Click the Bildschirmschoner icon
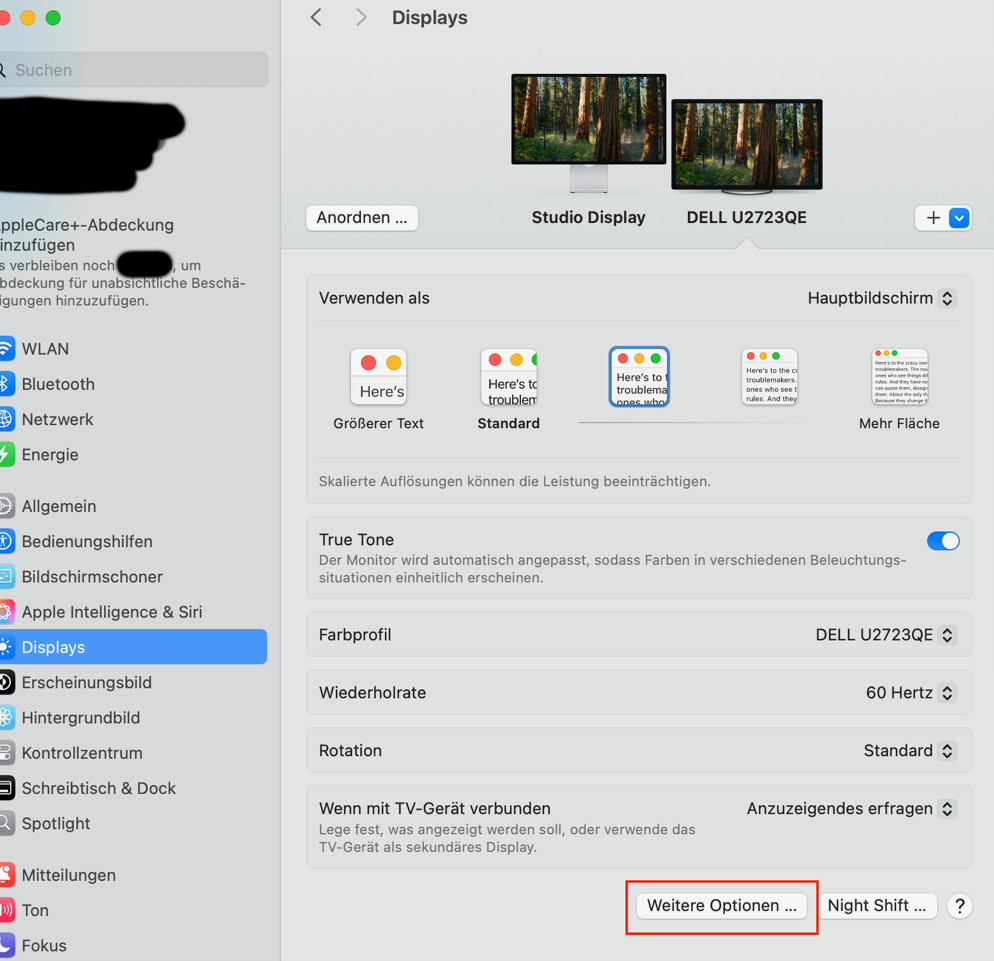Screen dimensions: 994x961 pyautogui.click(x=6, y=576)
